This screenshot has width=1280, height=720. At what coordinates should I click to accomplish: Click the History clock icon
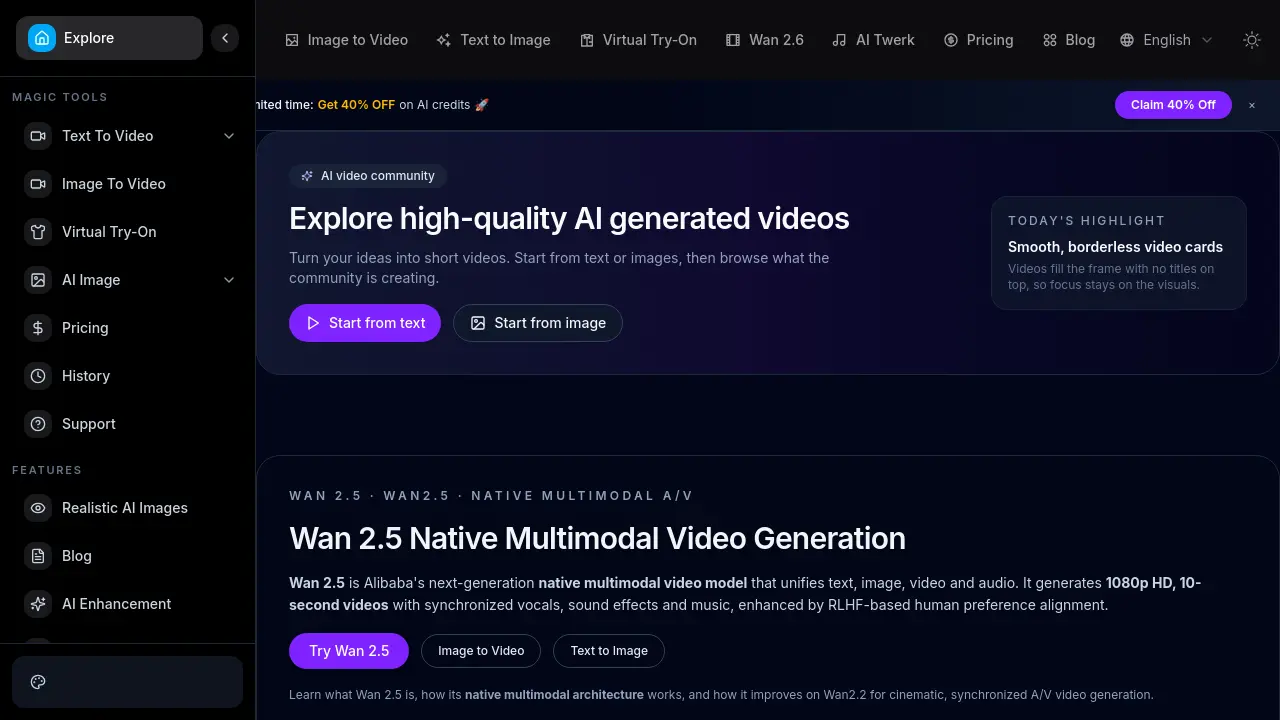tap(38, 376)
